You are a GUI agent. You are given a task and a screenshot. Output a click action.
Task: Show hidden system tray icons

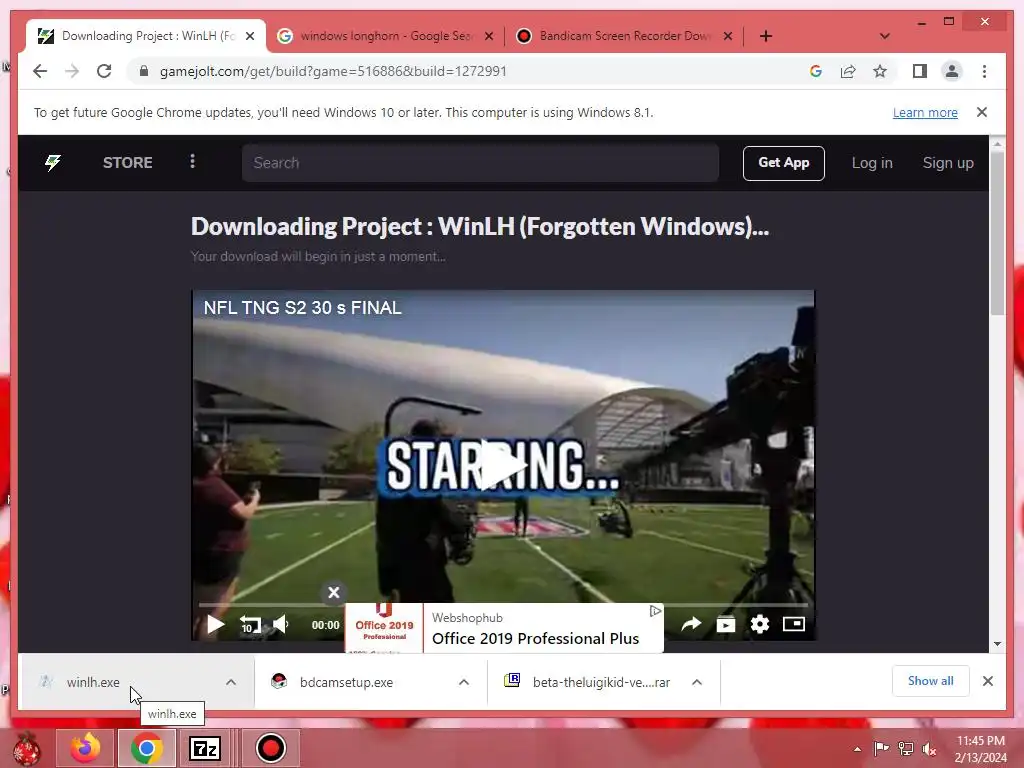coord(857,749)
